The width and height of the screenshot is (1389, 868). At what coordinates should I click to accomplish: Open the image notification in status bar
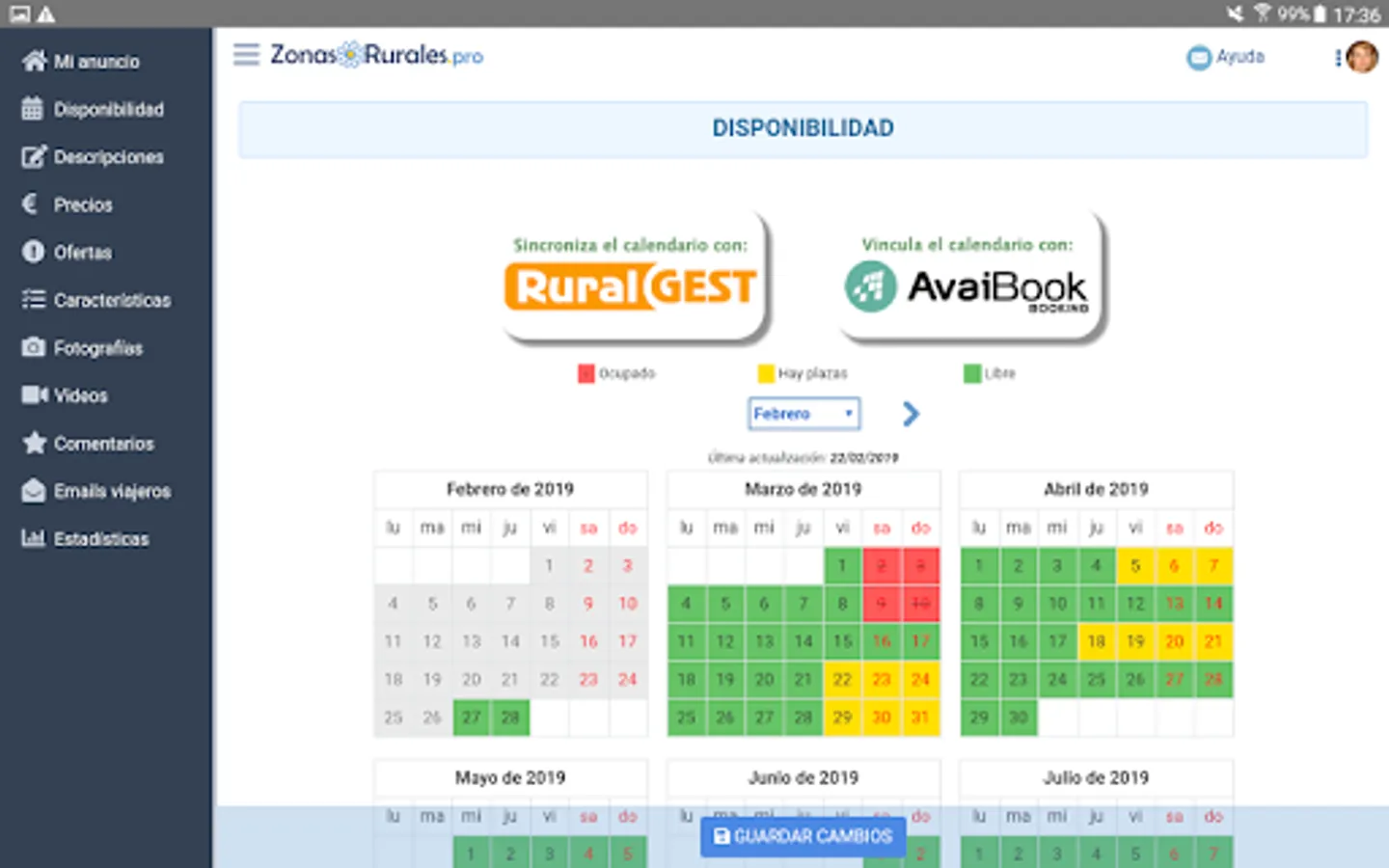(x=19, y=14)
